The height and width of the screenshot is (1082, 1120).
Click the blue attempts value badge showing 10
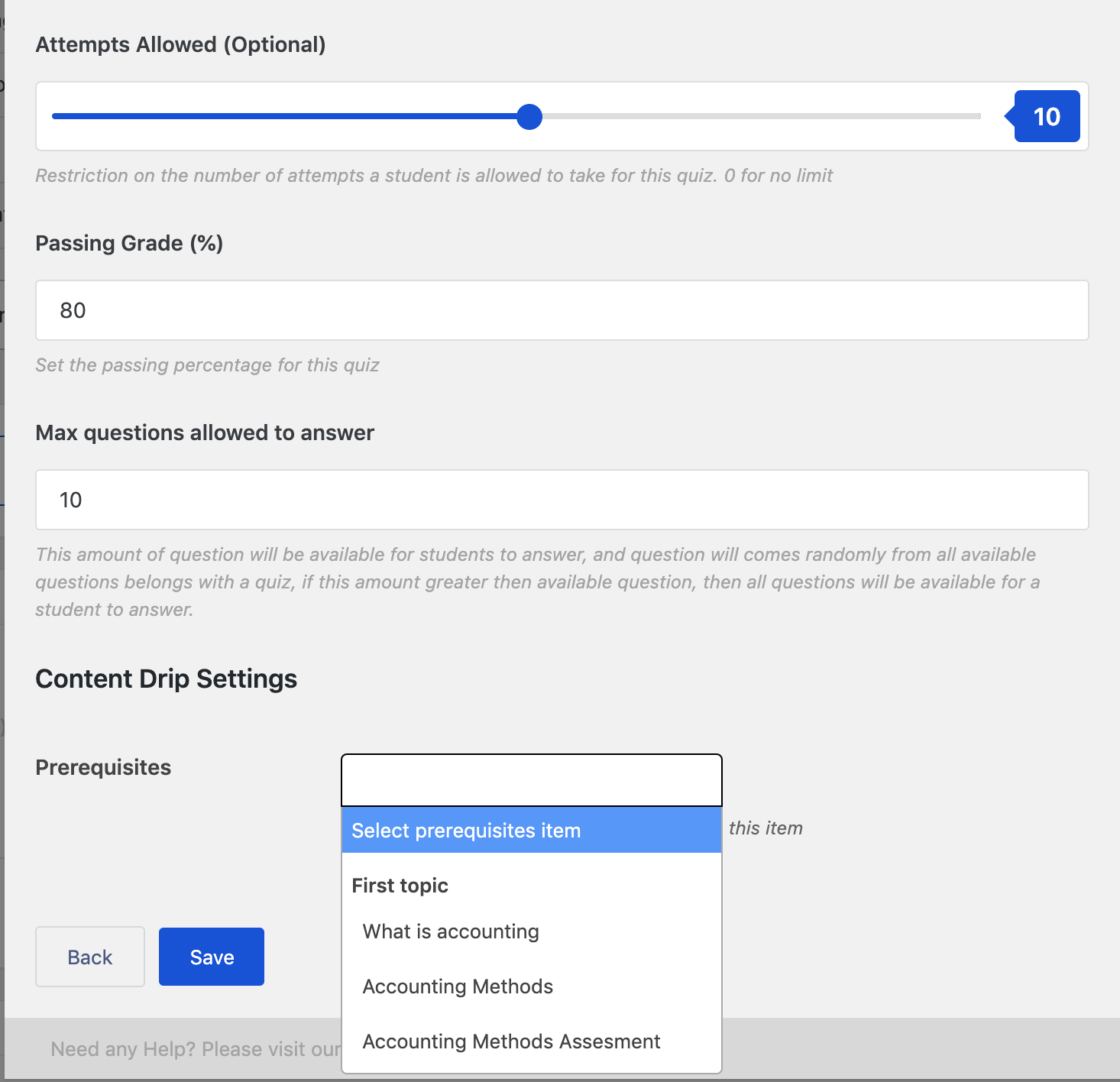[1047, 116]
